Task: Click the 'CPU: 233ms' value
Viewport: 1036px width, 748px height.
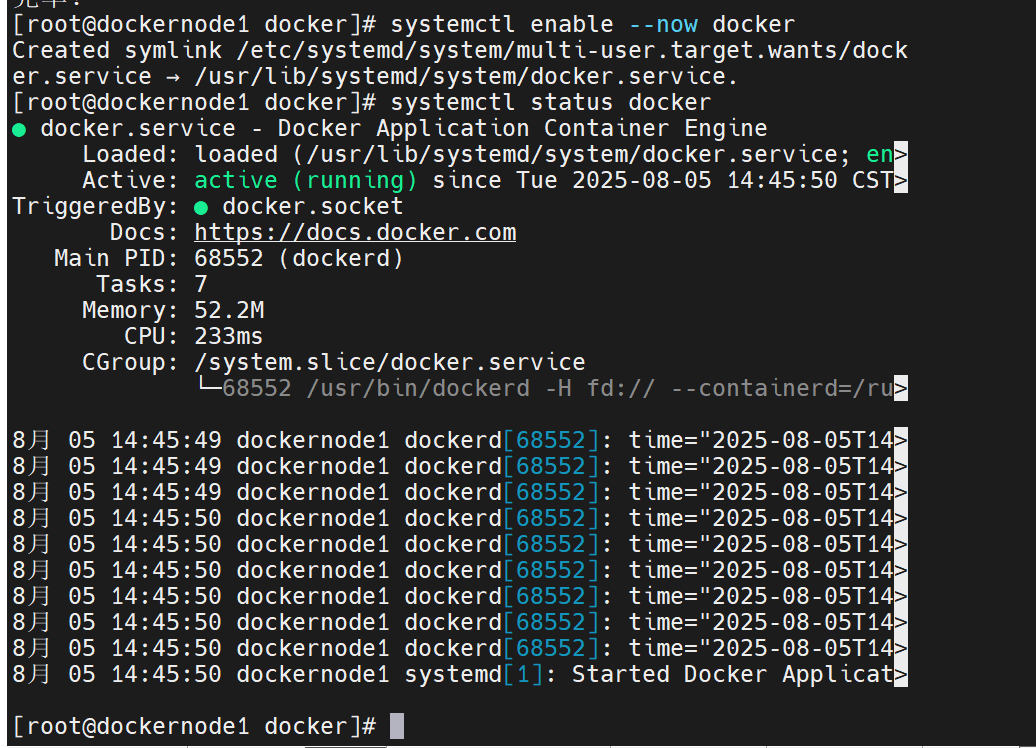Action: [229, 336]
